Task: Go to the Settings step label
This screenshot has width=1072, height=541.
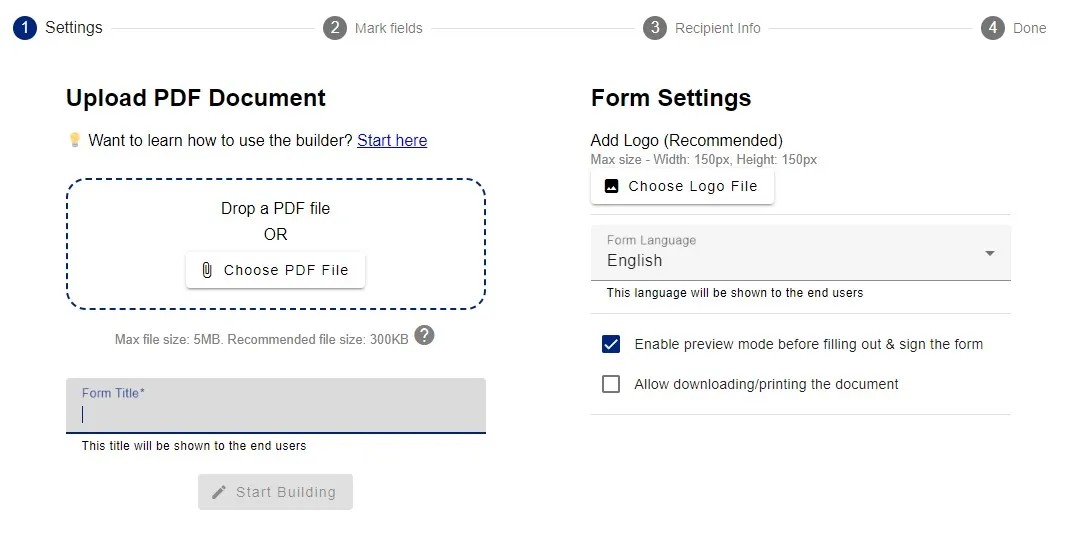Action: point(74,27)
